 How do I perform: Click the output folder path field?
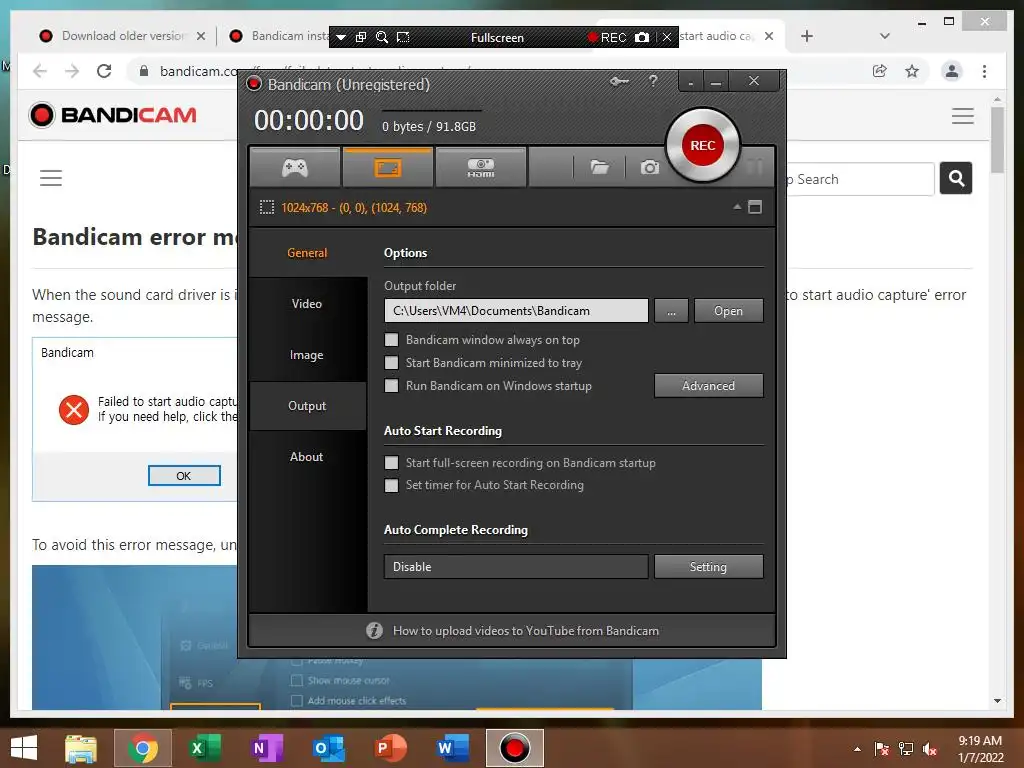coord(516,311)
